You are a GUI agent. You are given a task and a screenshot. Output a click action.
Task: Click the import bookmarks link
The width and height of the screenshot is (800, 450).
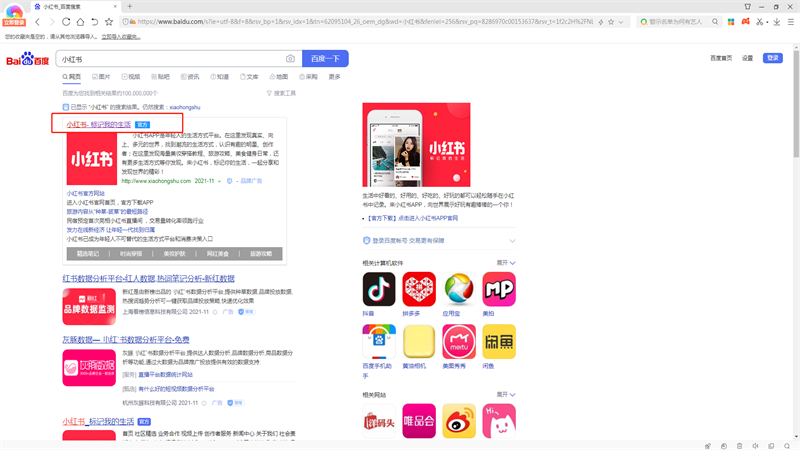[x=121, y=37]
